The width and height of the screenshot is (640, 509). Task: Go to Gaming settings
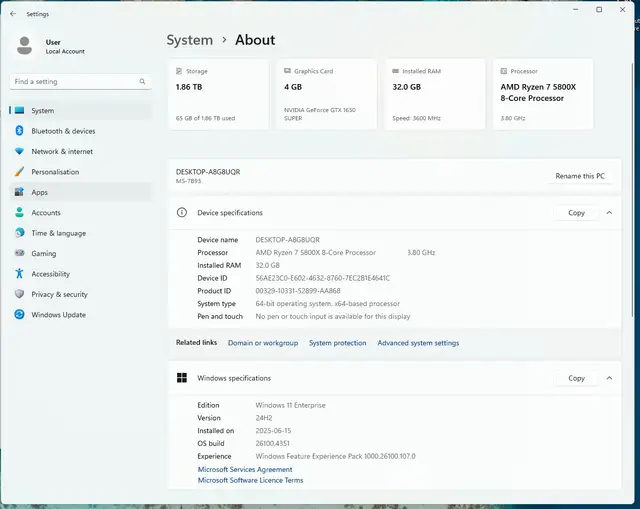click(x=44, y=253)
